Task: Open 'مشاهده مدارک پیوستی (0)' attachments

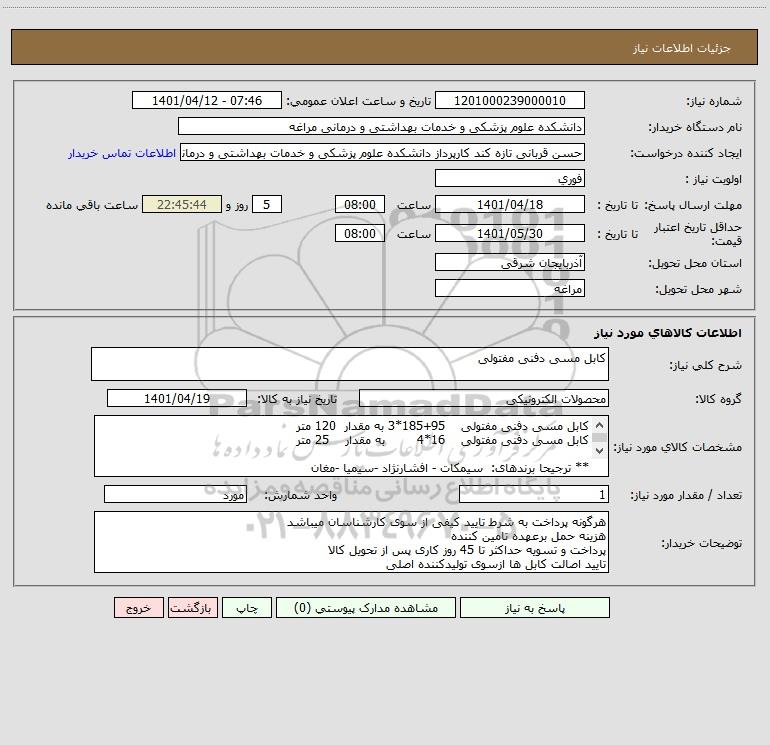Action: tap(366, 608)
